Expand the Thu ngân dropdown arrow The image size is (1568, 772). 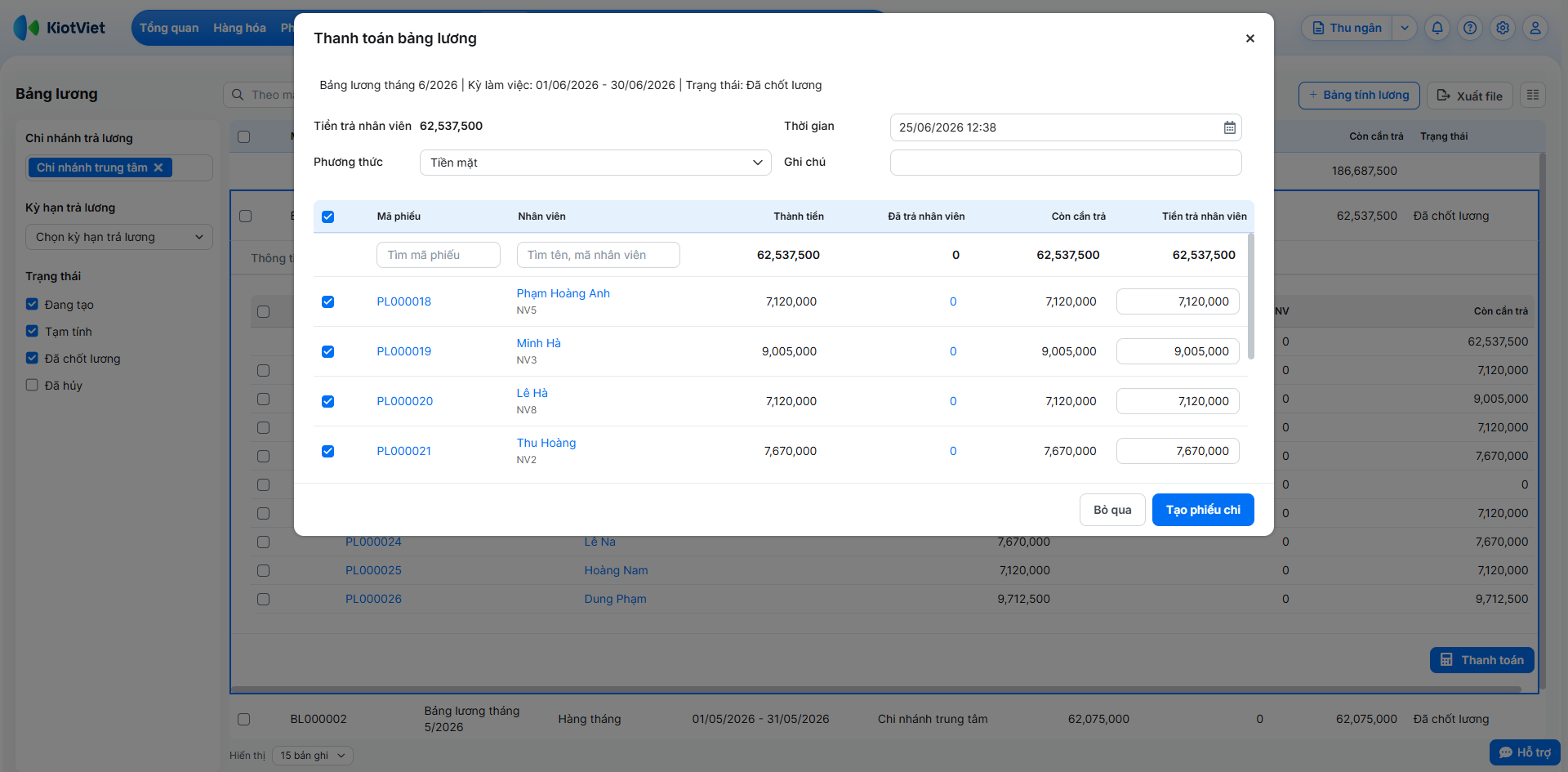pyautogui.click(x=1404, y=28)
